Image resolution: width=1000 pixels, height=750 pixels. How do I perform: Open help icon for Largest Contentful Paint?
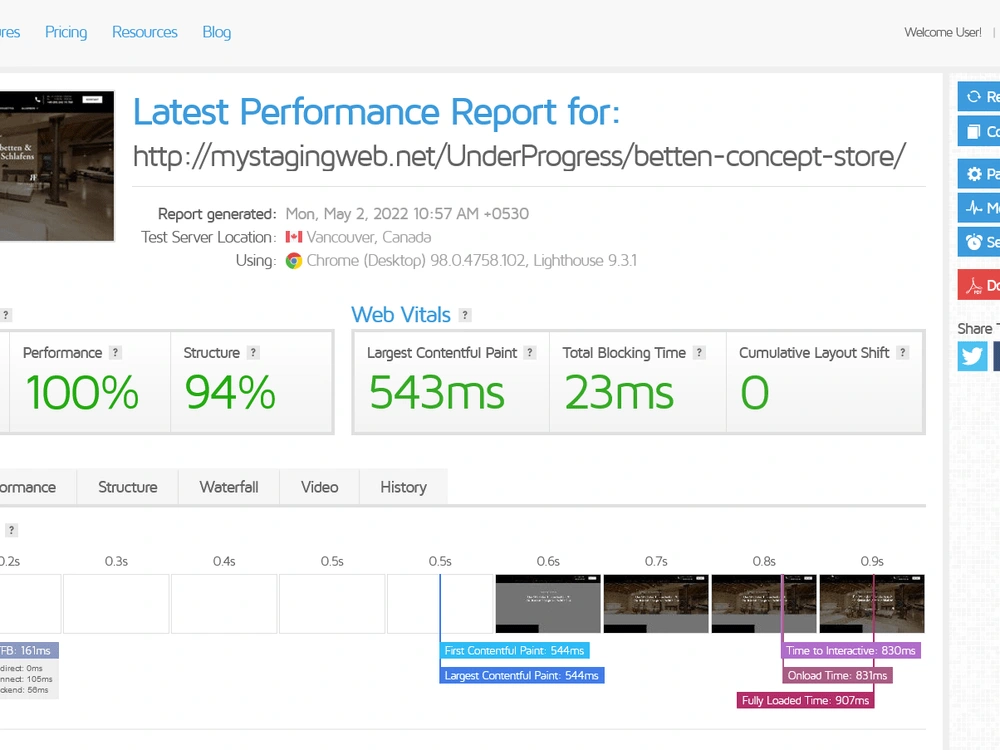529,353
